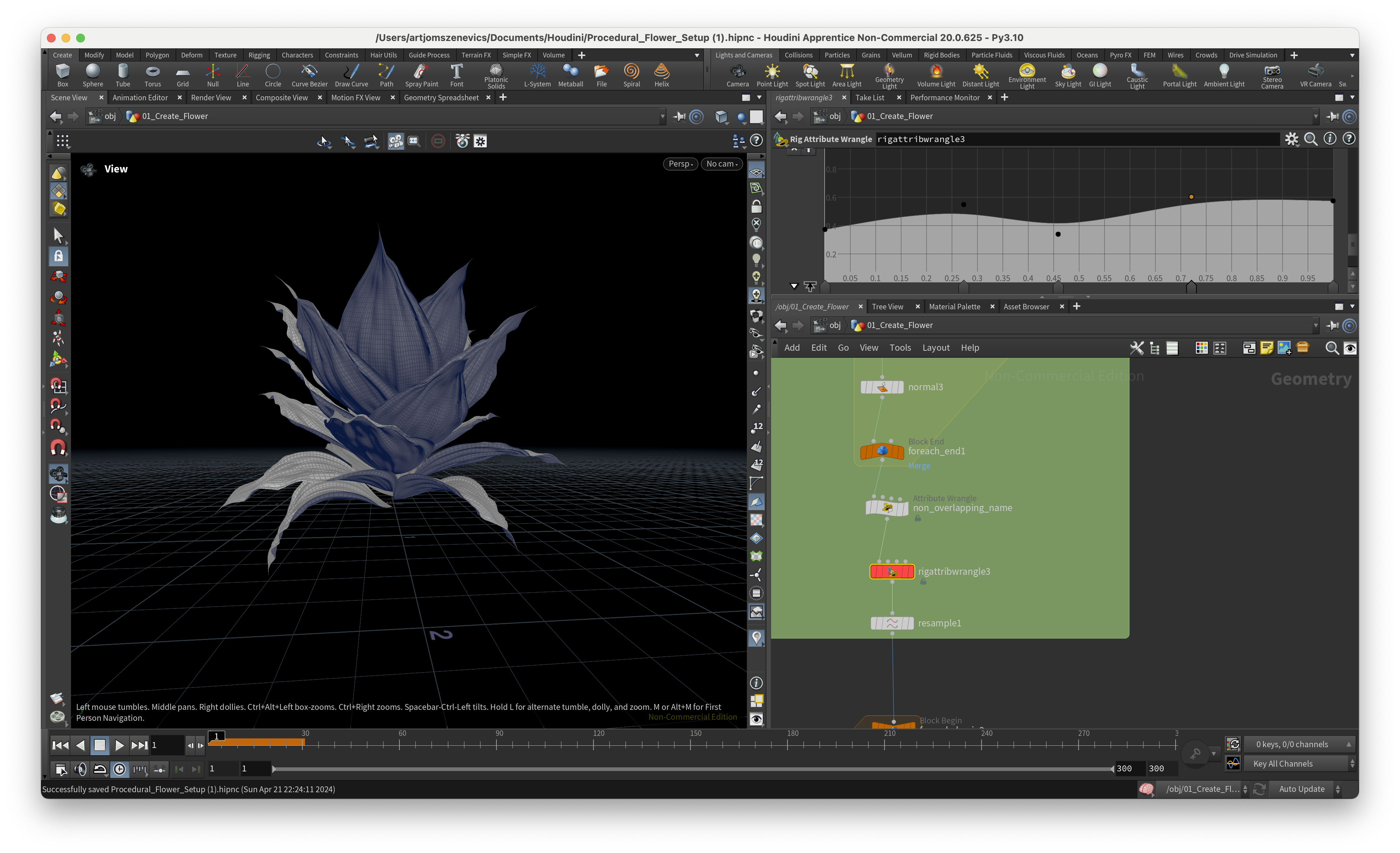The width and height of the screenshot is (1400, 853).
Task: Click the Key All Channels button
Action: pyautogui.click(x=1282, y=764)
